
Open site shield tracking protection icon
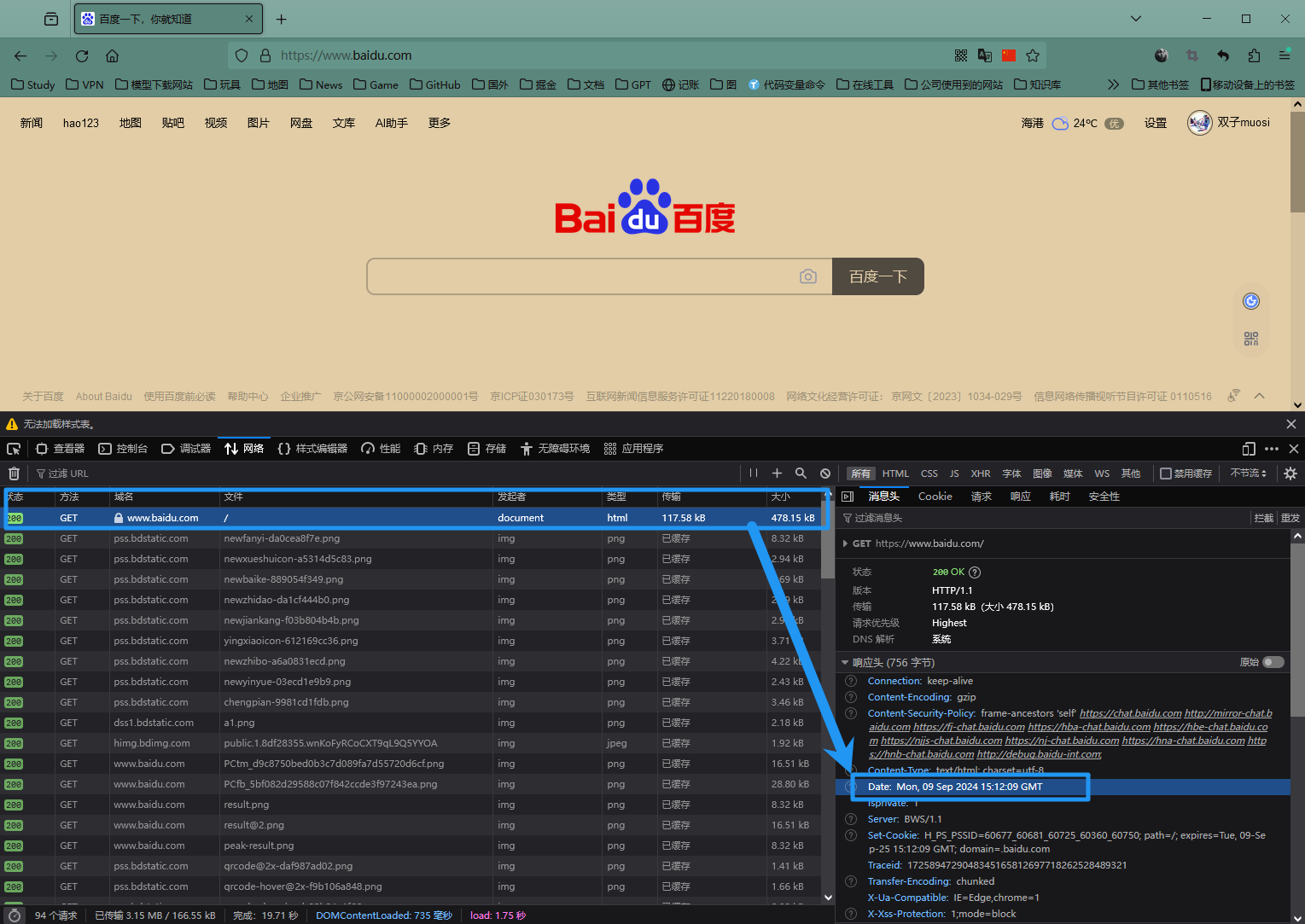point(242,55)
